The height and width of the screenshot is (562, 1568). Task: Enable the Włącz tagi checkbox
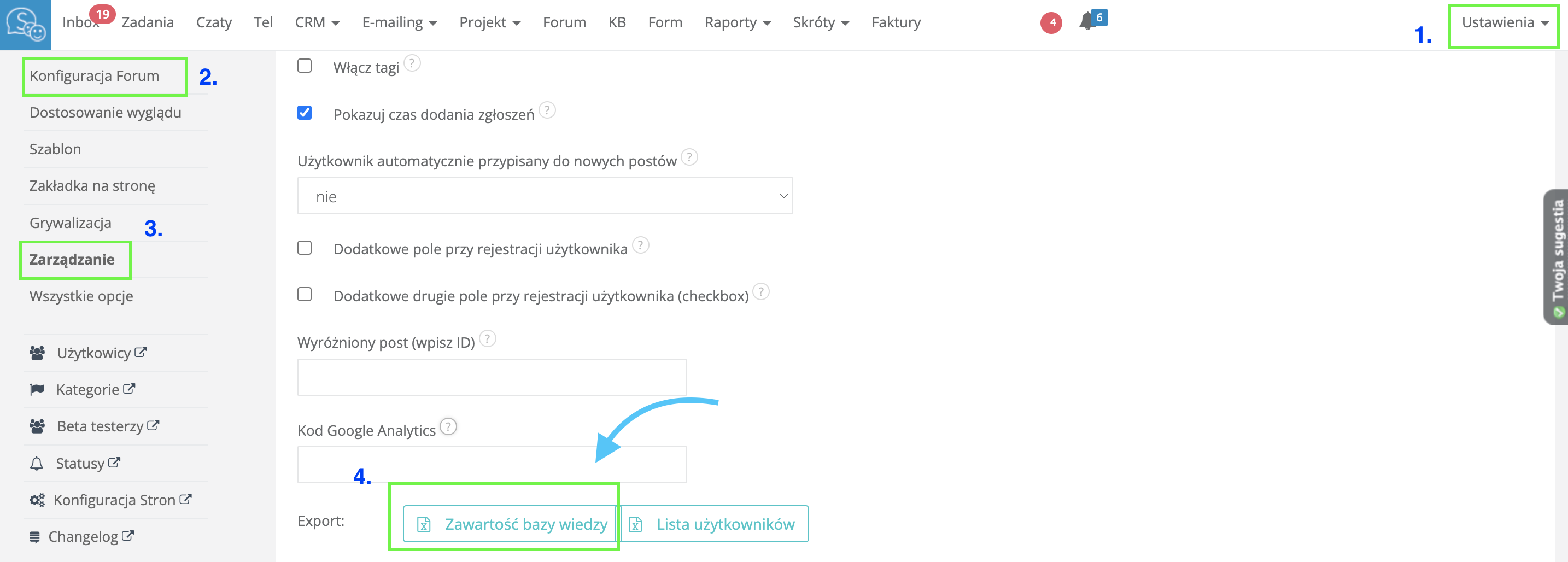[x=305, y=66]
